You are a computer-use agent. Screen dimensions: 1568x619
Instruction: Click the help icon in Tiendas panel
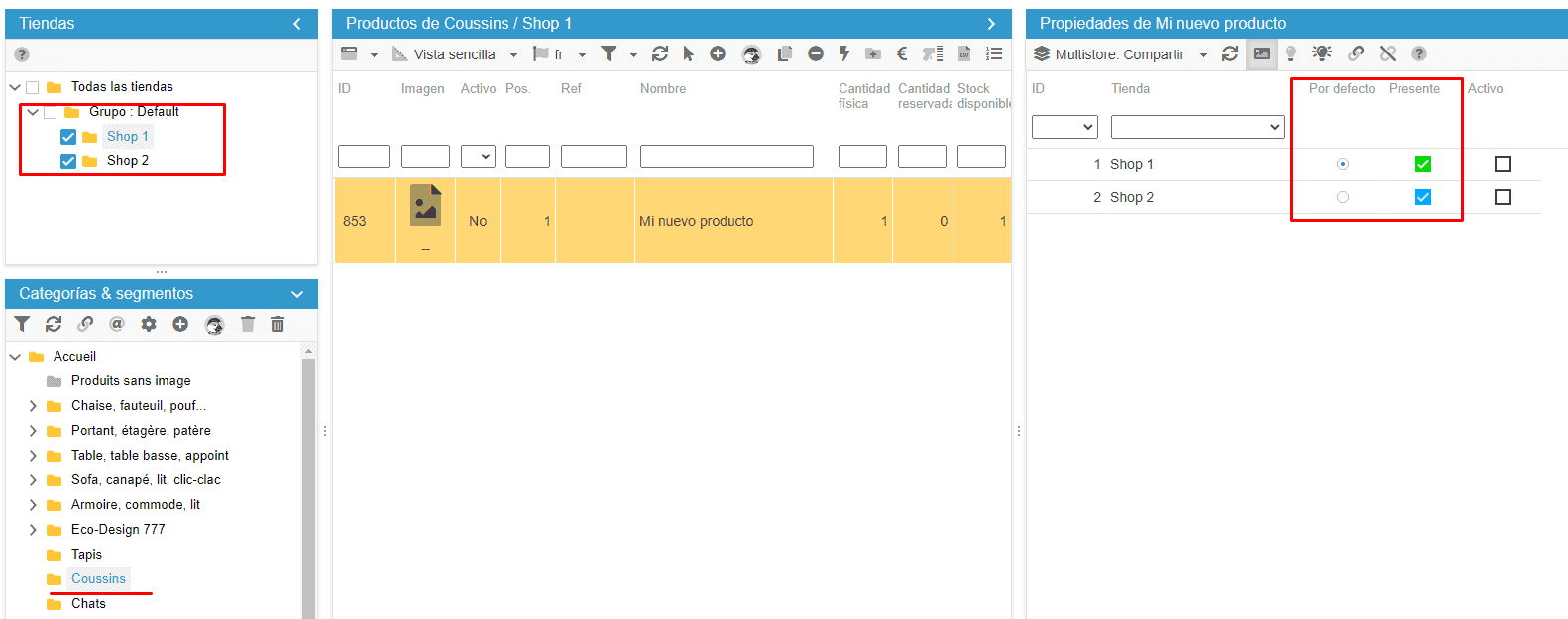pos(22,54)
